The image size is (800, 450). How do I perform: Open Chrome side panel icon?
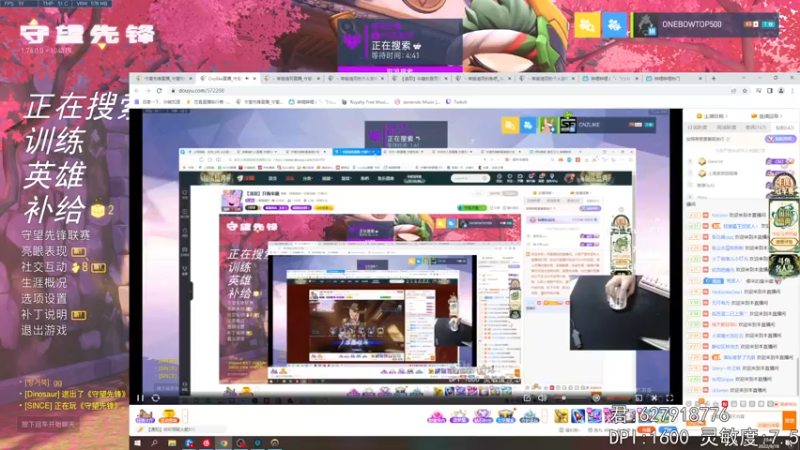pos(770,90)
